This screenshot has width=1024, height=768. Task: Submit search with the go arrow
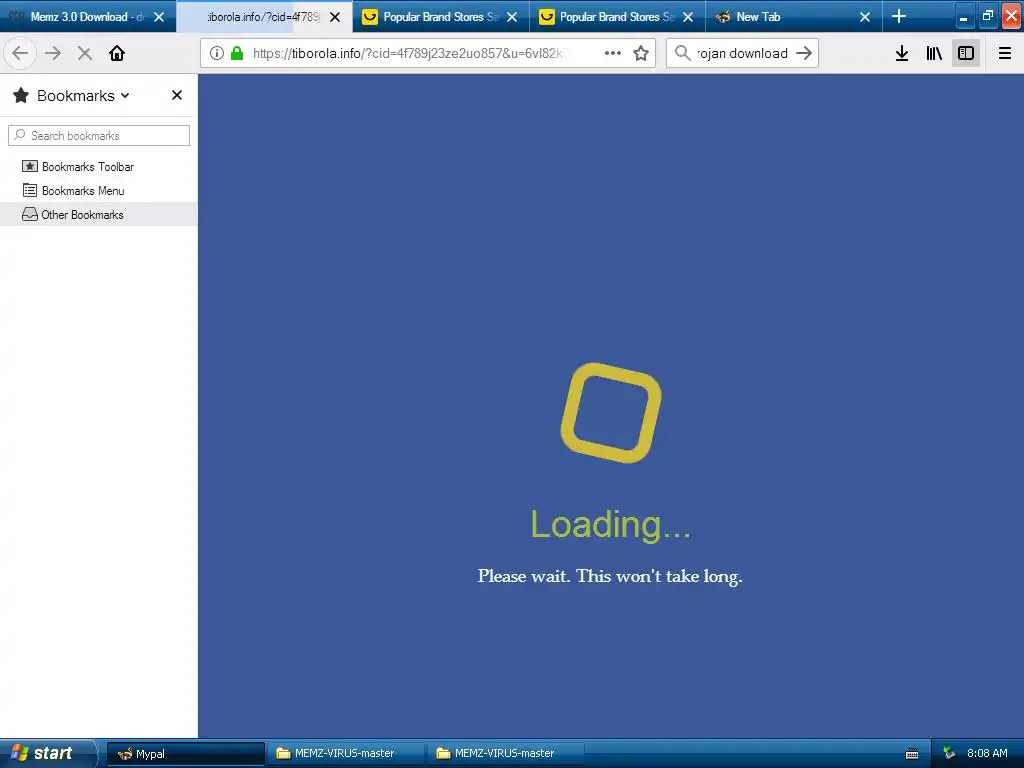804,53
